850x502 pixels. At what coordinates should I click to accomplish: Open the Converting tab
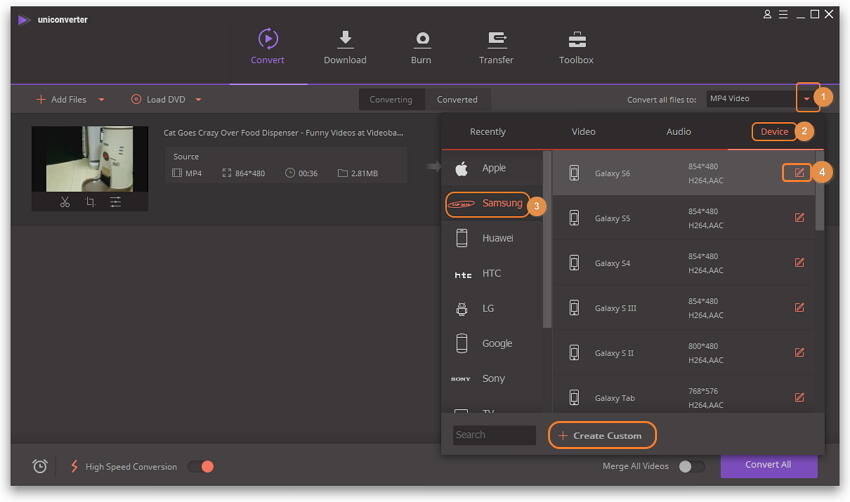pos(391,100)
